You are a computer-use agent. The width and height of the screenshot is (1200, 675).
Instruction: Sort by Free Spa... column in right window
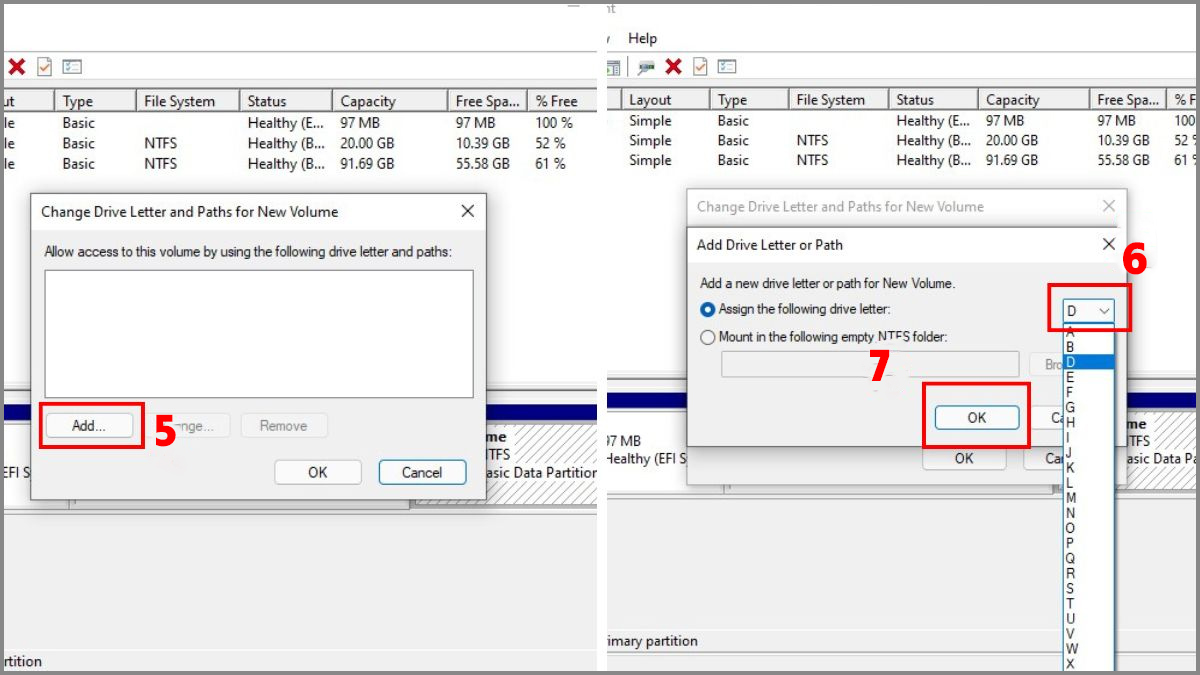1128,100
